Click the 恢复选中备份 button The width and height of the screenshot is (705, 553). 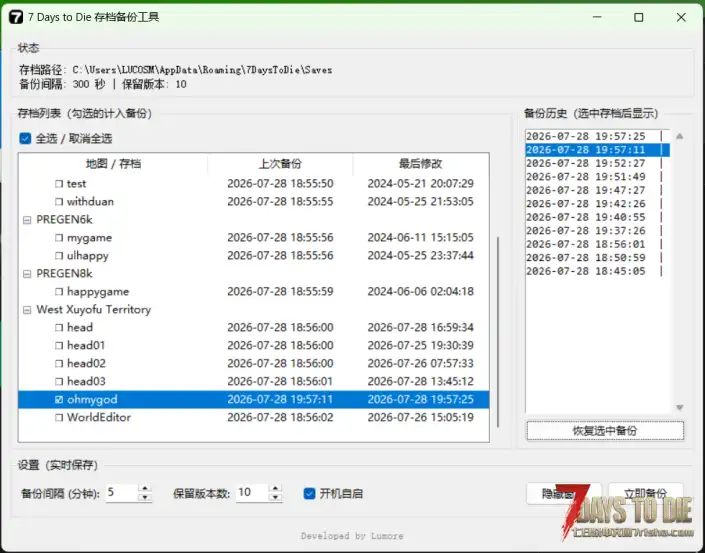(605, 431)
